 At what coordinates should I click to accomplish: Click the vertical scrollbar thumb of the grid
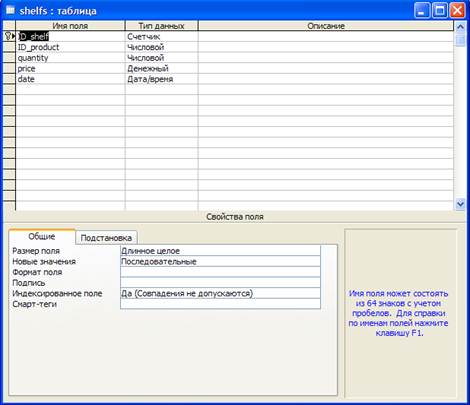[x=460, y=40]
